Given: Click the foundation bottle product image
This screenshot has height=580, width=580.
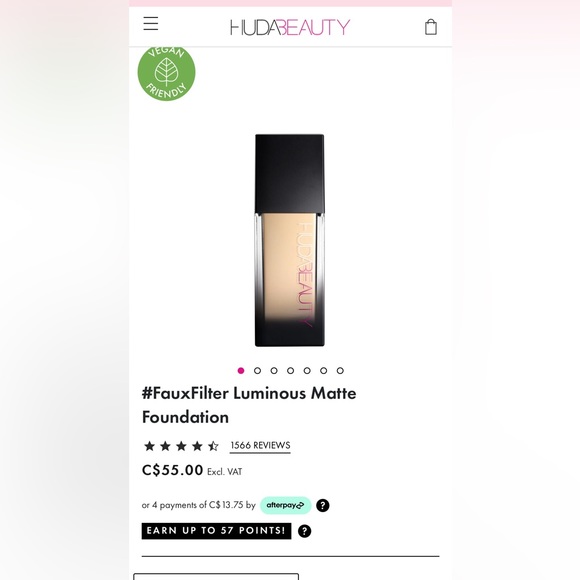Looking at the screenshot, I should coord(290,240).
